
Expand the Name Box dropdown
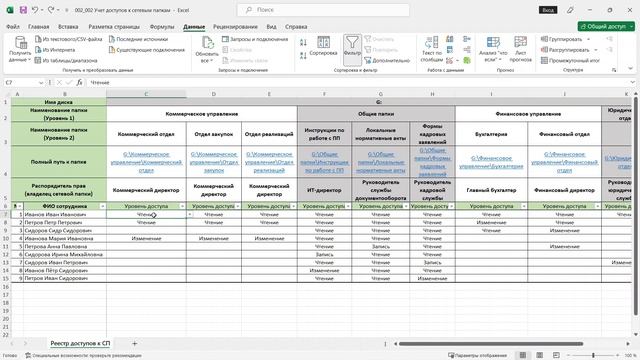tap(41, 82)
